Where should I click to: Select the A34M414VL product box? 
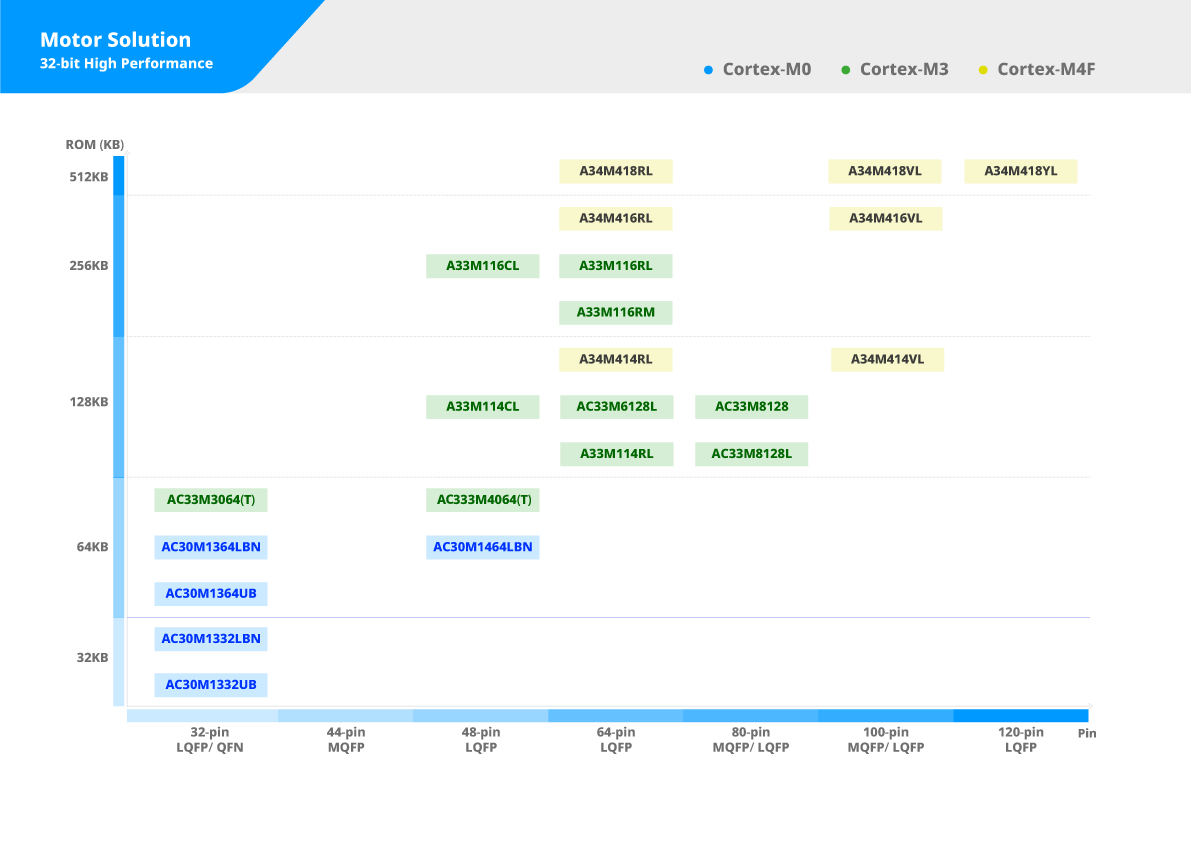(887, 359)
